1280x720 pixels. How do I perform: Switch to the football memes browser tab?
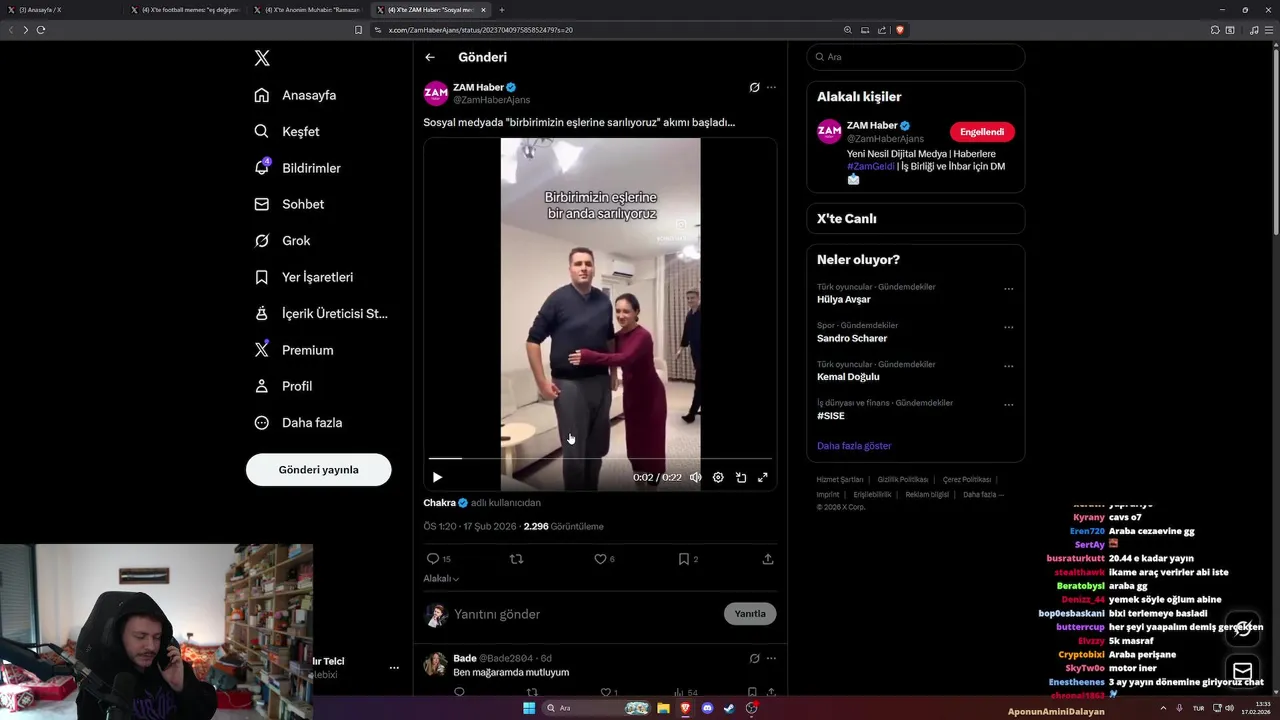click(185, 10)
